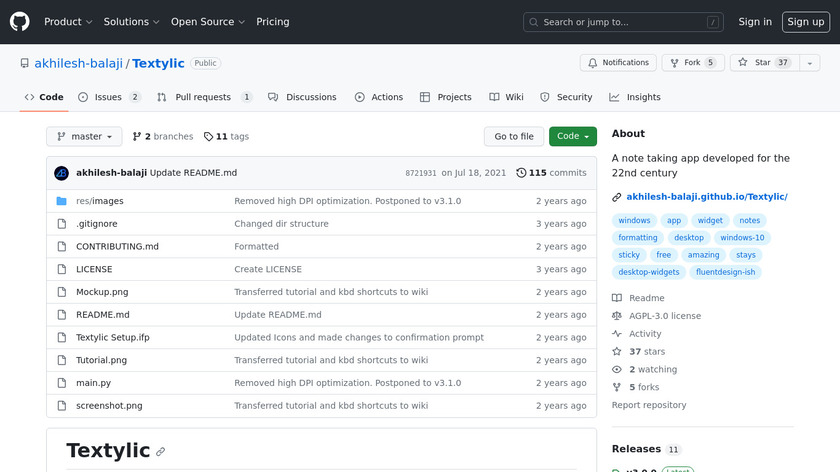The image size is (840, 472).
Task: Open the akhilesh-balaji.github.io/Textylic link
Action: tap(706, 197)
